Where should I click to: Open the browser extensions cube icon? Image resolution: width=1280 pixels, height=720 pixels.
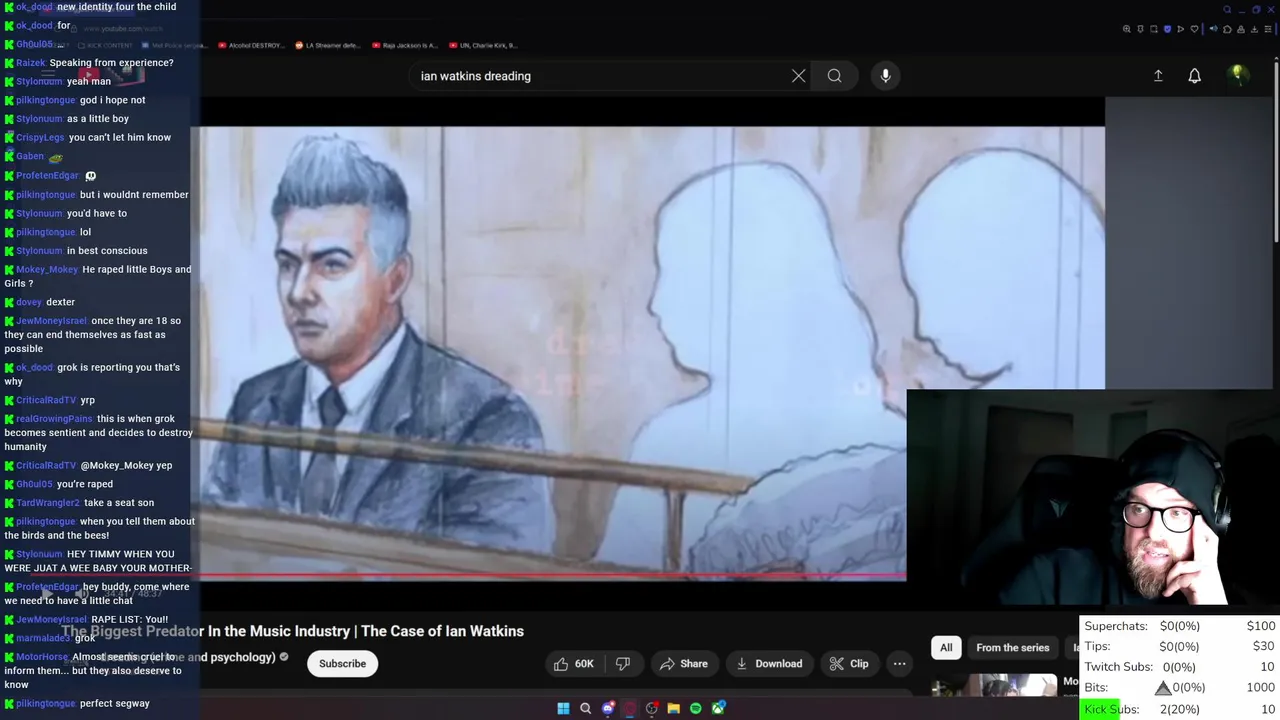point(1227,29)
